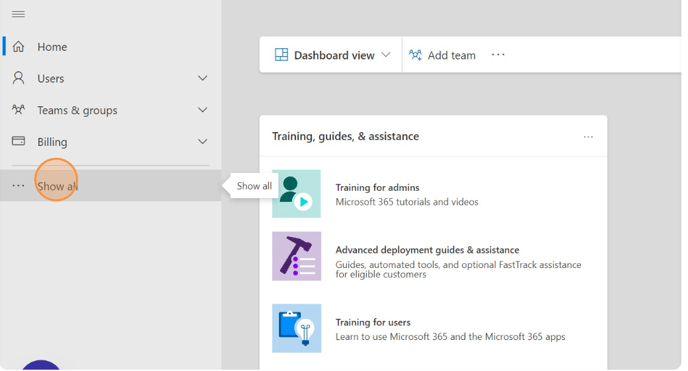Click the Training for admins thumbnail
This screenshot has height=371, width=688.
click(296, 194)
